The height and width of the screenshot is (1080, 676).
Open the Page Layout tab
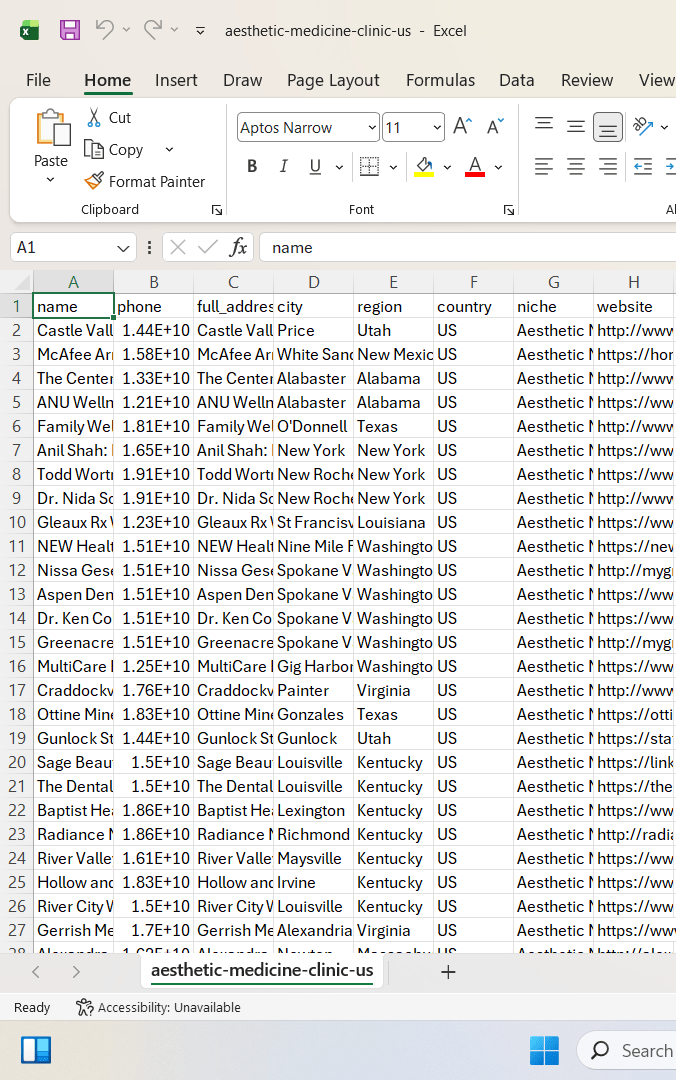[x=333, y=80]
